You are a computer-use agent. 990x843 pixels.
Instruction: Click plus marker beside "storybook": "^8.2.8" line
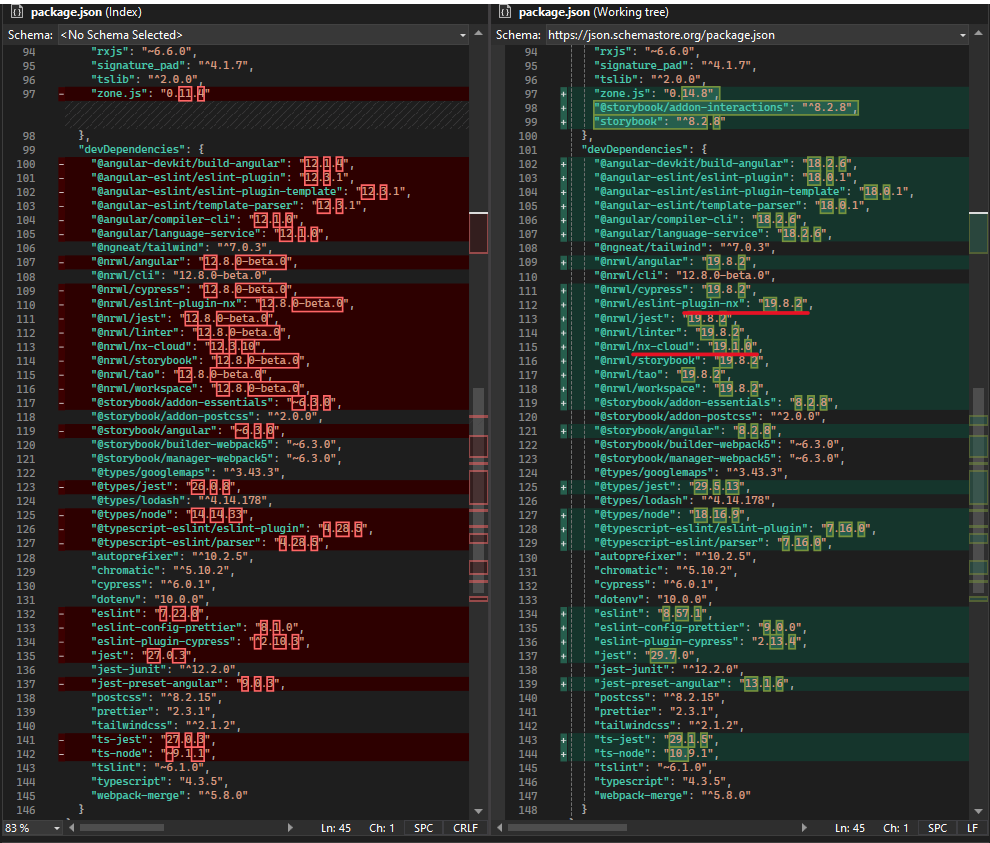pos(563,122)
